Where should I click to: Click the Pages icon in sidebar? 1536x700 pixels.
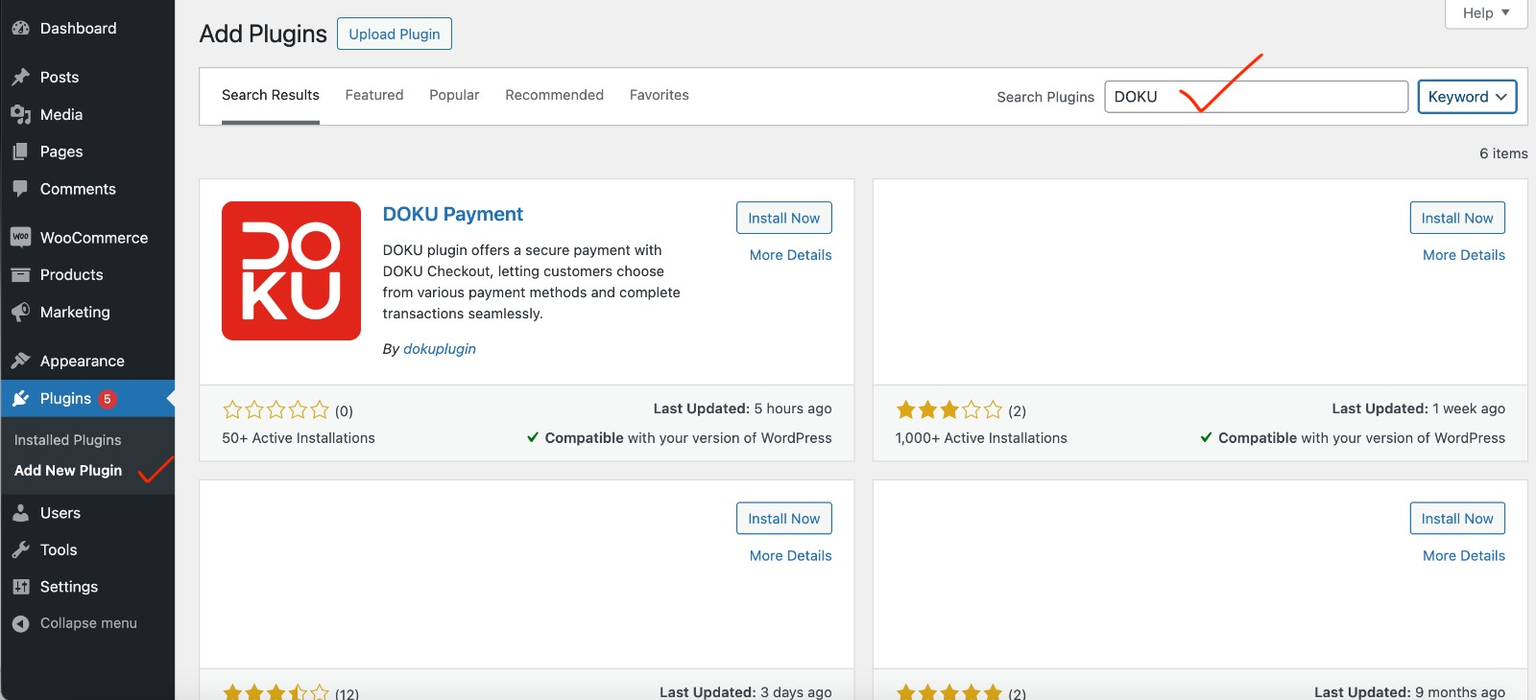pyautogui.click(x=20, y=152)
